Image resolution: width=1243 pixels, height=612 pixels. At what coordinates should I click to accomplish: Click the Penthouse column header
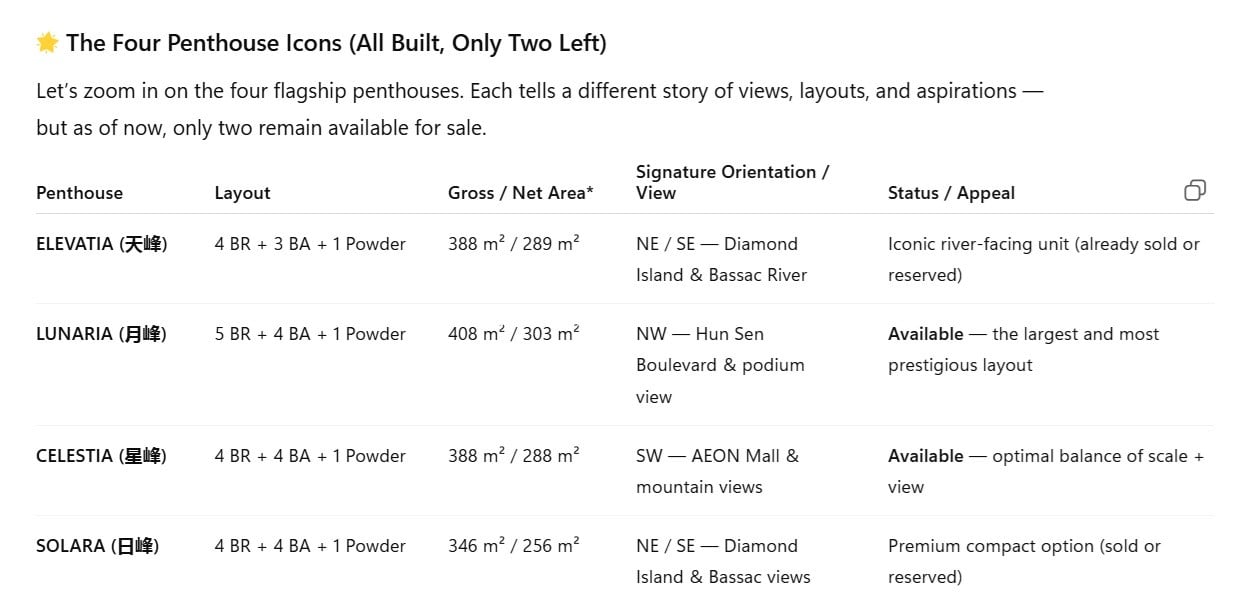80,193
